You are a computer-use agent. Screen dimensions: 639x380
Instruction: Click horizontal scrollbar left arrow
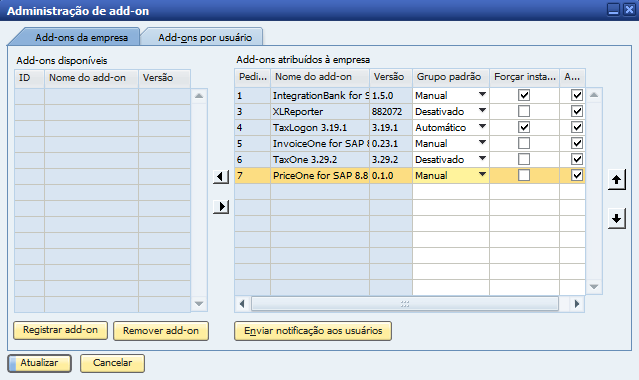242,304
